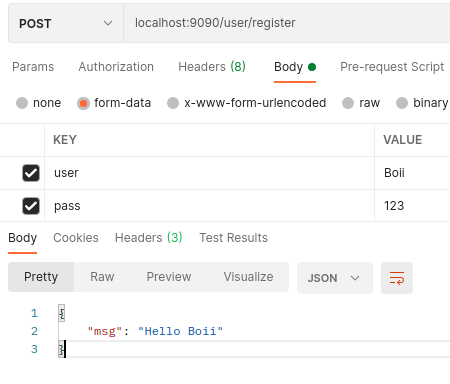
Task: Open the Test Results tab
Action: 233,238
